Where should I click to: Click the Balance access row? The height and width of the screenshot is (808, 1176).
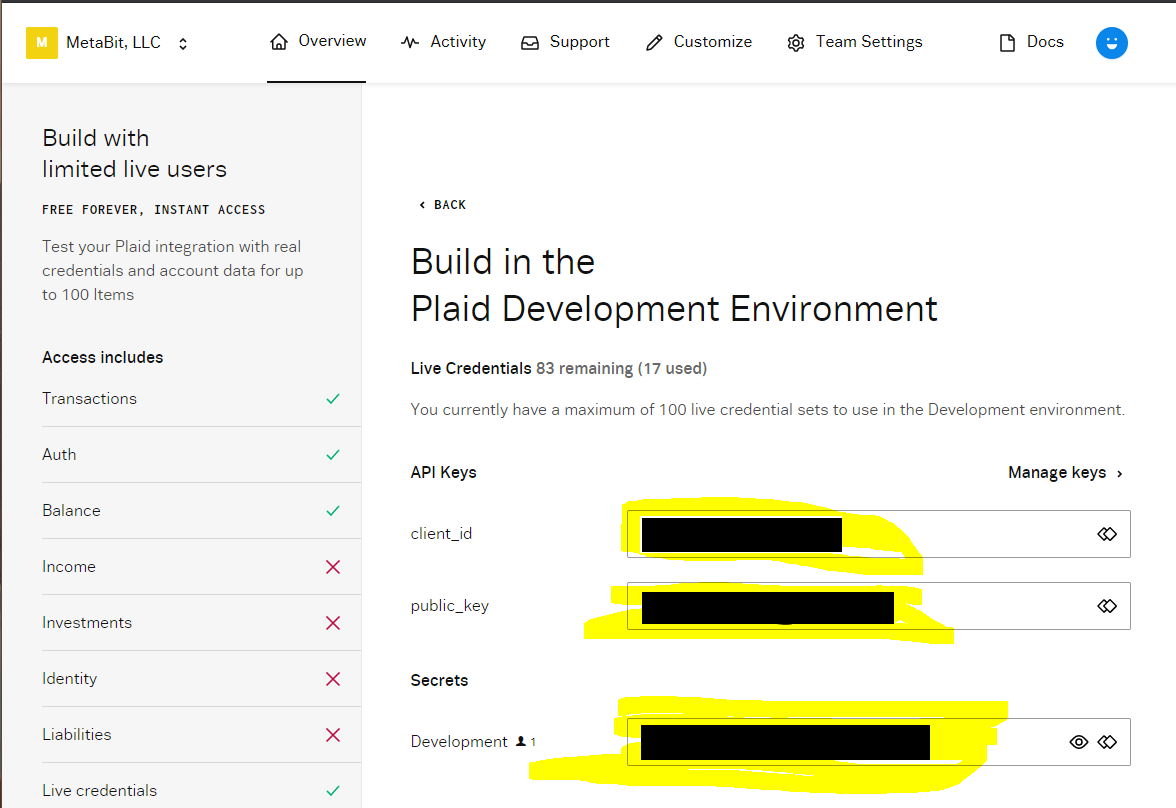[201, 511]
